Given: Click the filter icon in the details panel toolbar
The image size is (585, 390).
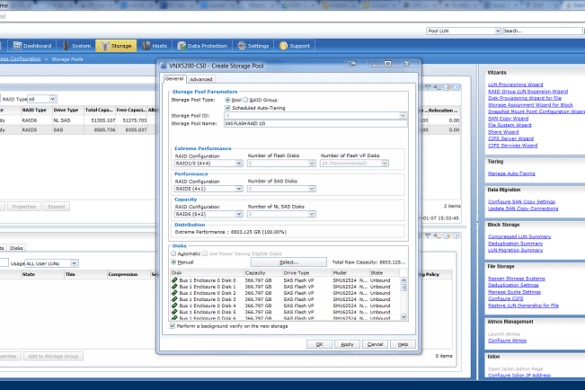Looking at the screenshot, I should 428,236.
